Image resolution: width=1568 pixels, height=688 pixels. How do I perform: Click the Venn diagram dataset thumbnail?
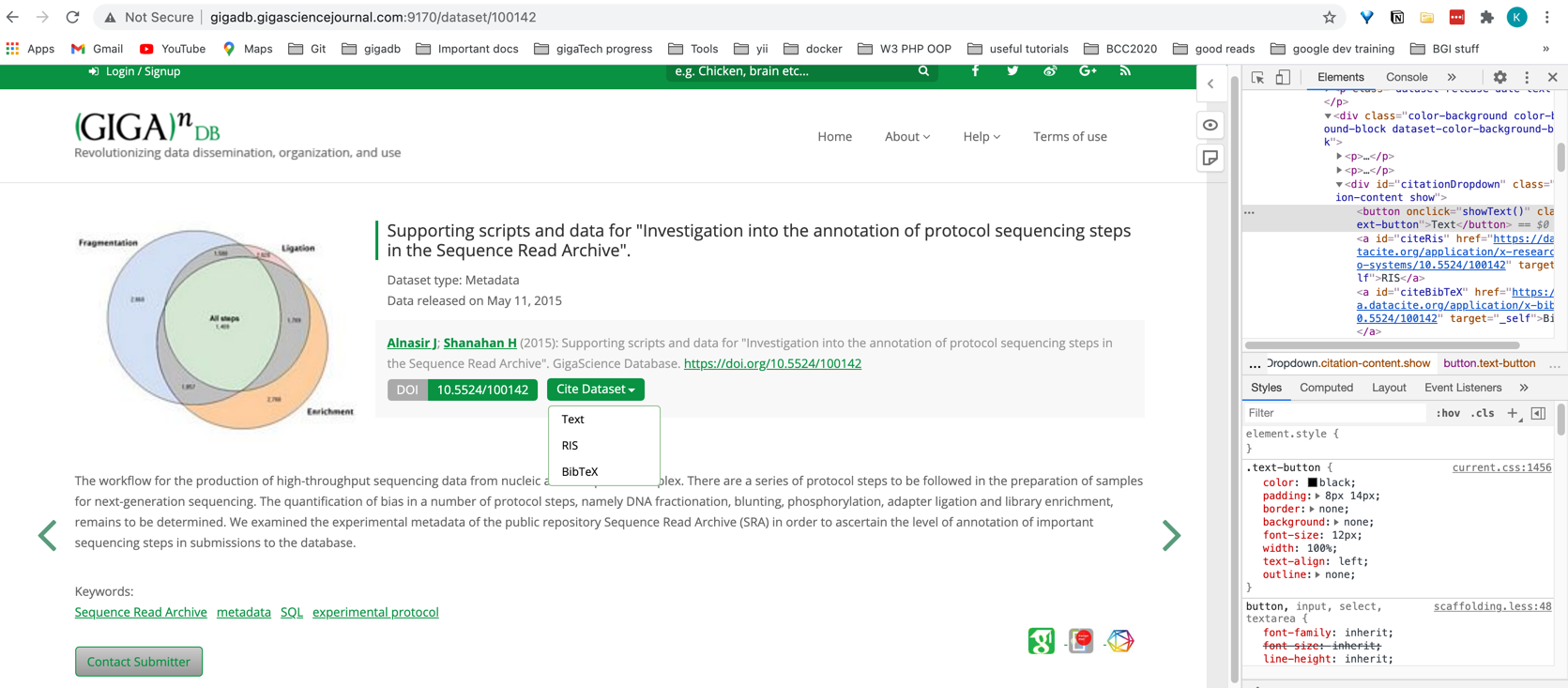click(218, 329)
